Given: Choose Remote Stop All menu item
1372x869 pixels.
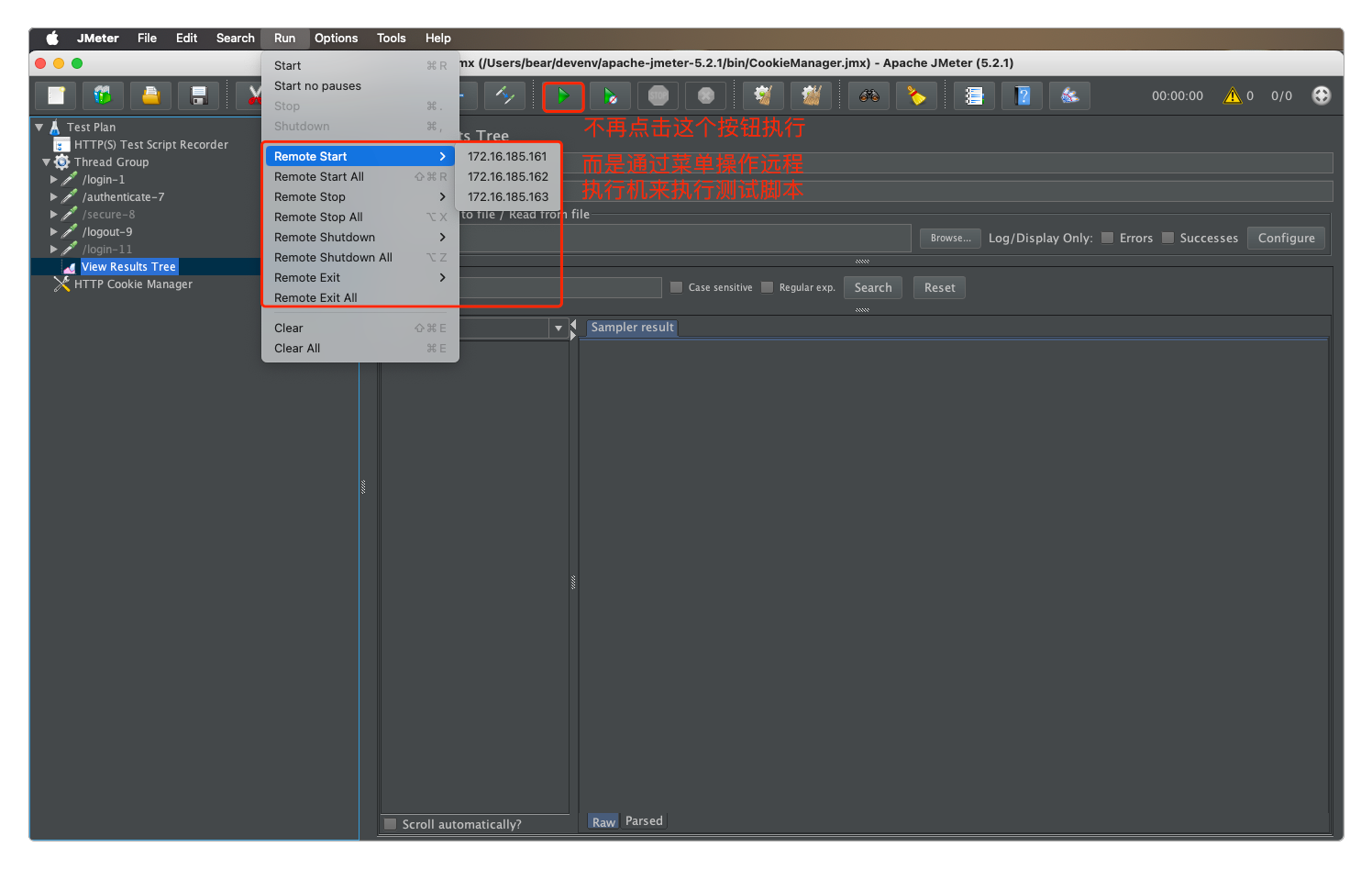Looking at the screenshot, I should 360,217.
